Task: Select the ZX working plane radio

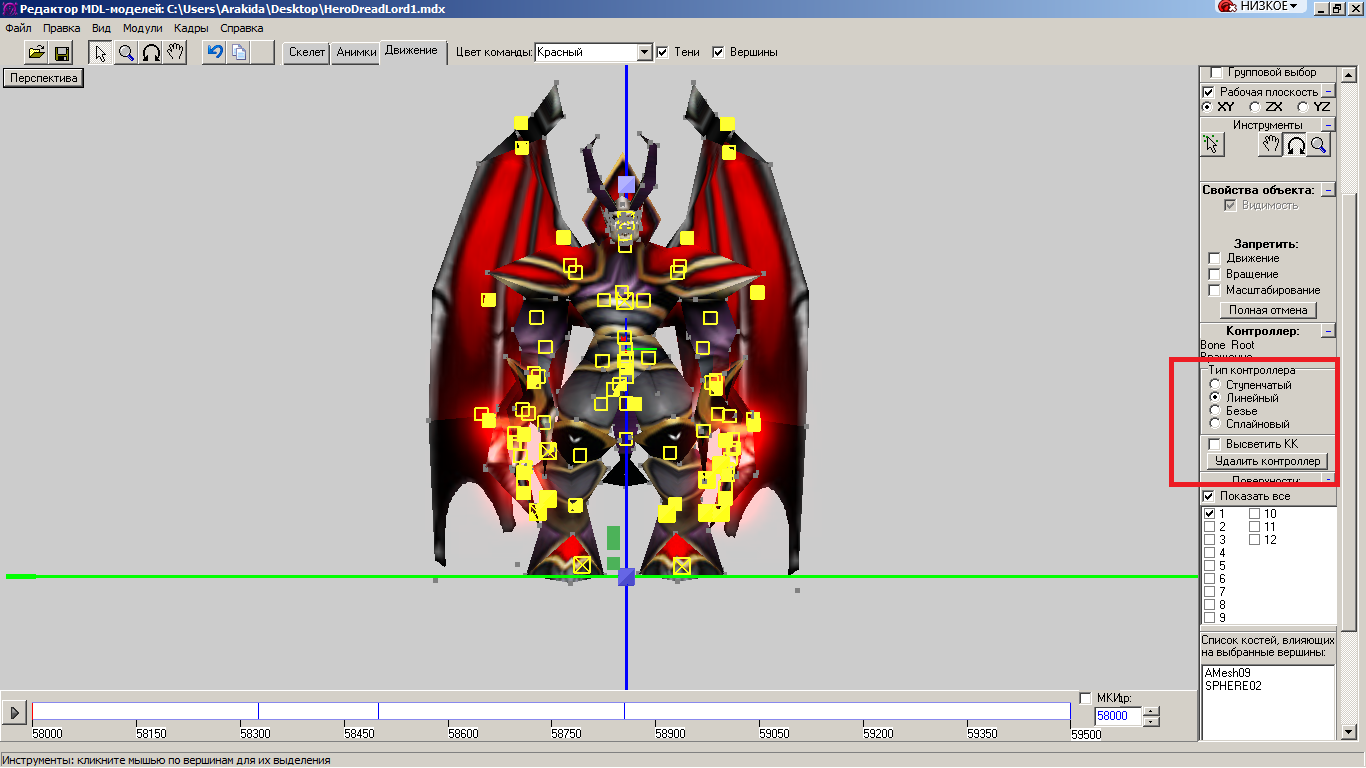Action: [x=1255, y=107]
